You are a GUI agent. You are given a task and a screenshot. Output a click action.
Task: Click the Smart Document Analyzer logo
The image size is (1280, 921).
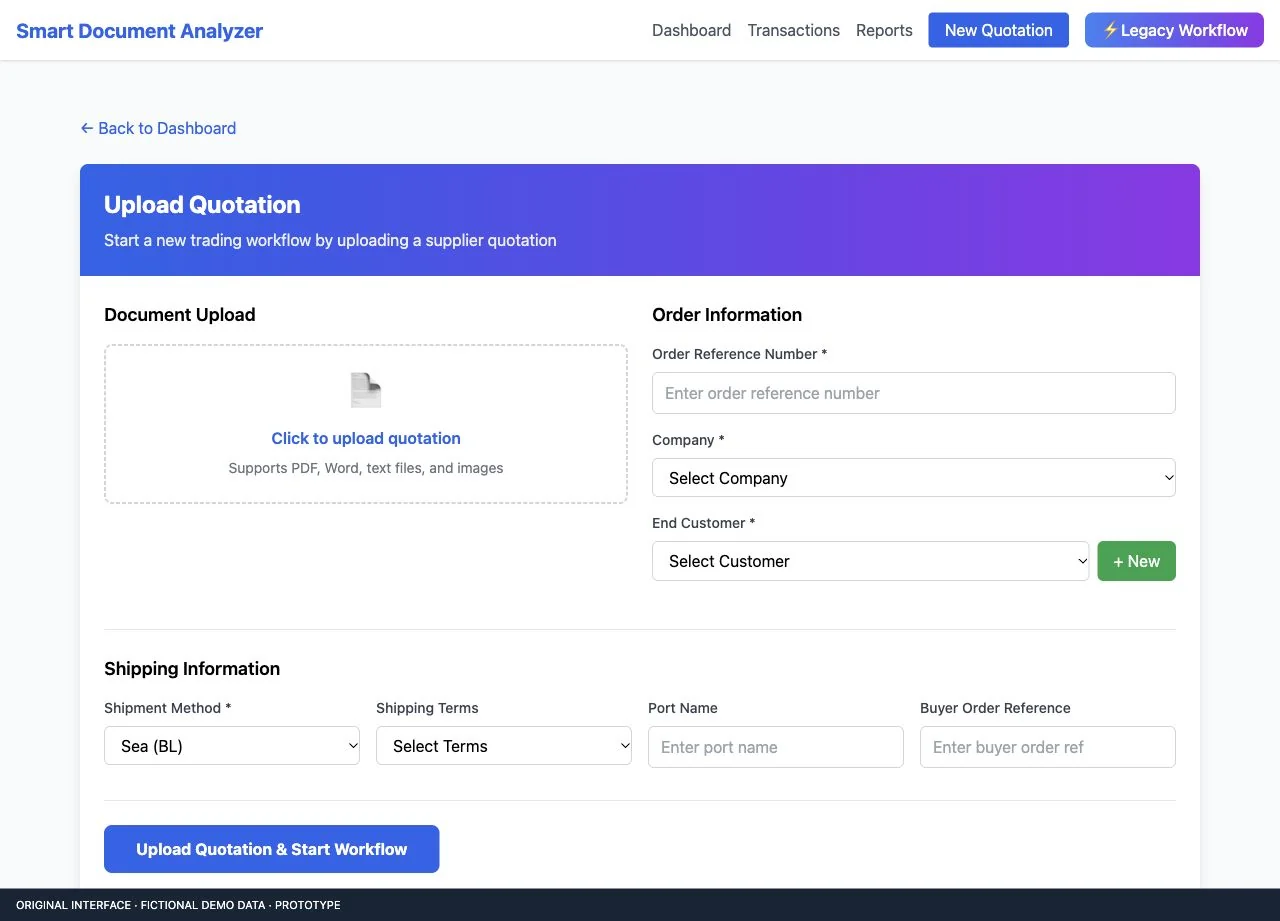pos(140,30)
